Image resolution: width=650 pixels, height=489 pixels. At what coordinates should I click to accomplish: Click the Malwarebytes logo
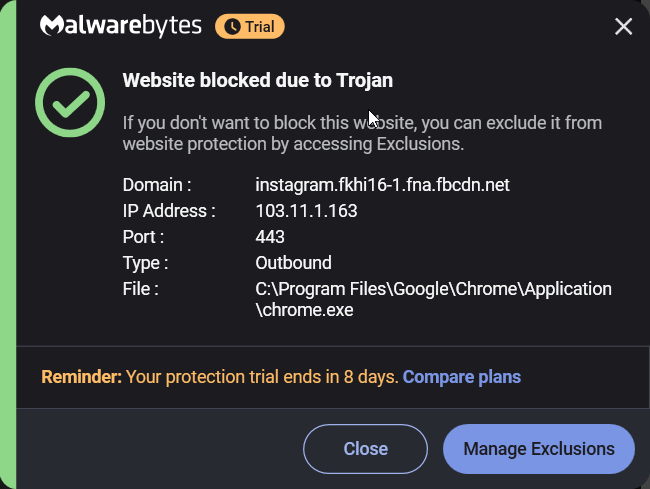[x=121, y=26]
